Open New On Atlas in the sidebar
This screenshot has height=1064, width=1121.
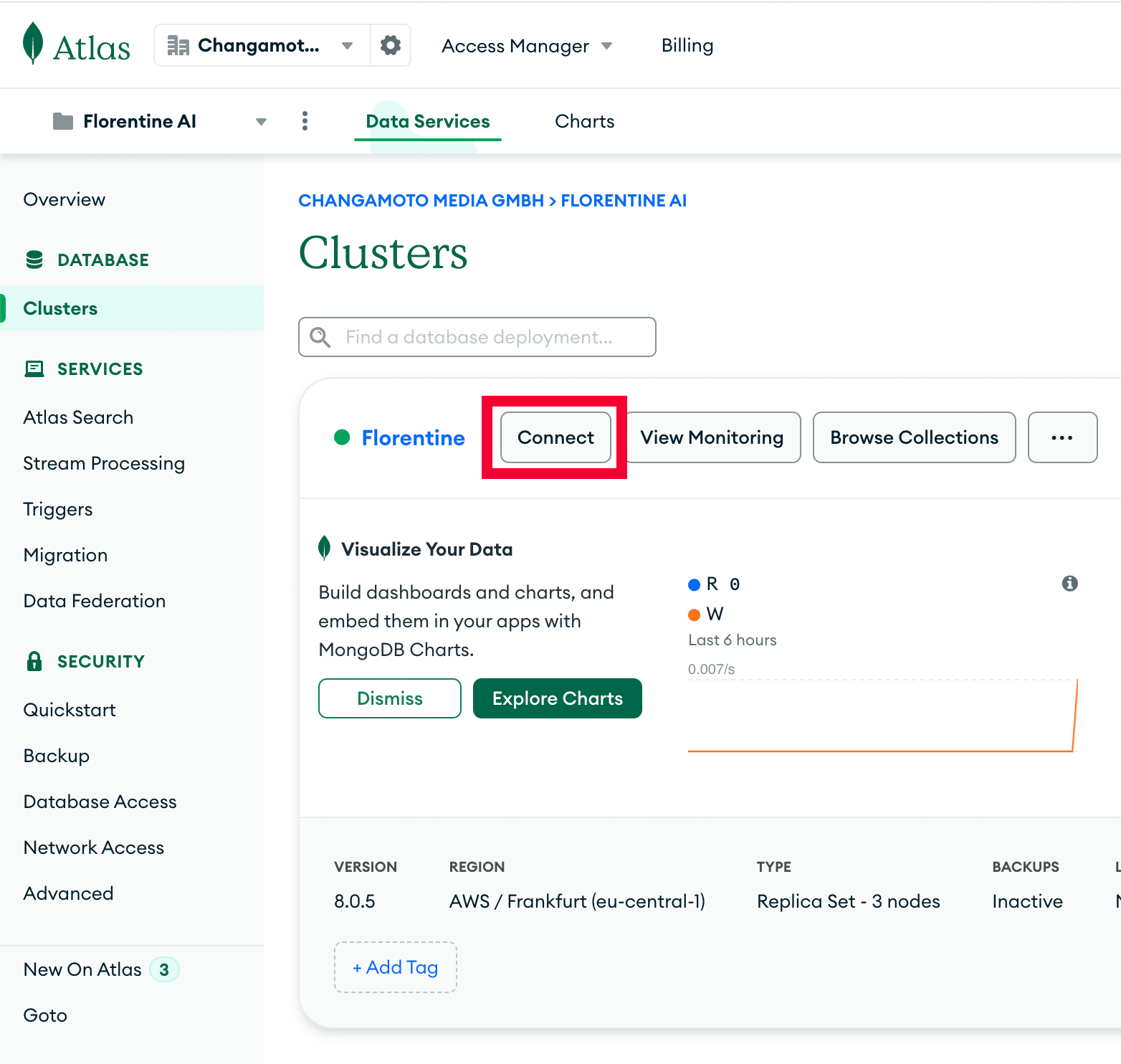click(82, 969)
